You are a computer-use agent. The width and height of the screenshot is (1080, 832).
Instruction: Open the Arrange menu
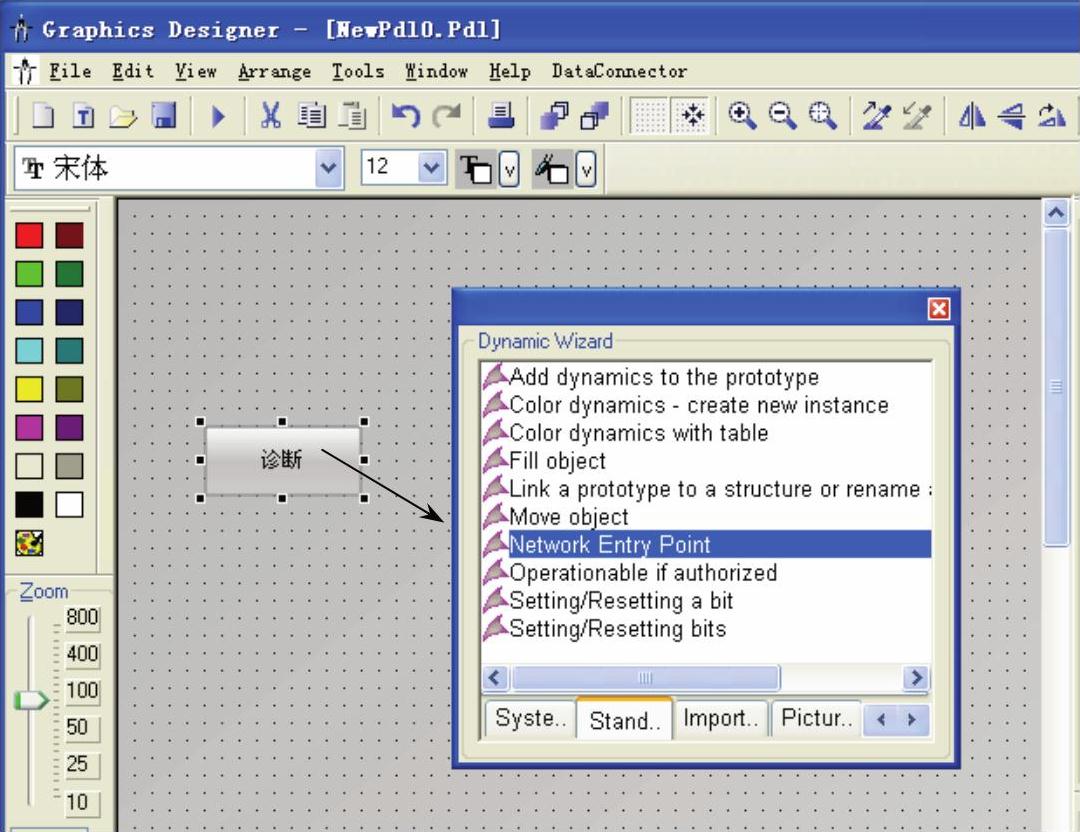(x=274, y=72)
